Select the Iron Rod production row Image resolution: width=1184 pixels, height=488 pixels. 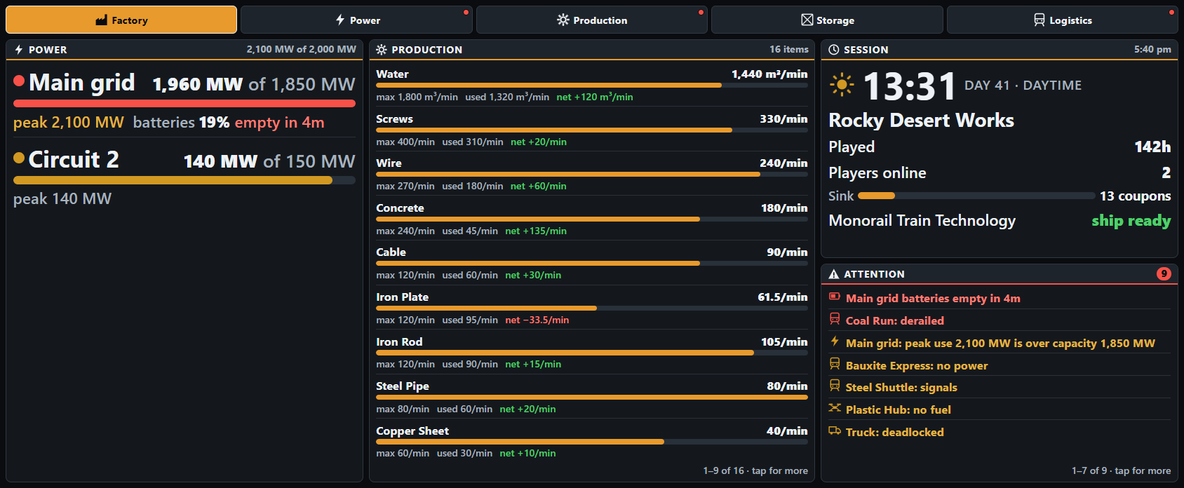[592, 352]
